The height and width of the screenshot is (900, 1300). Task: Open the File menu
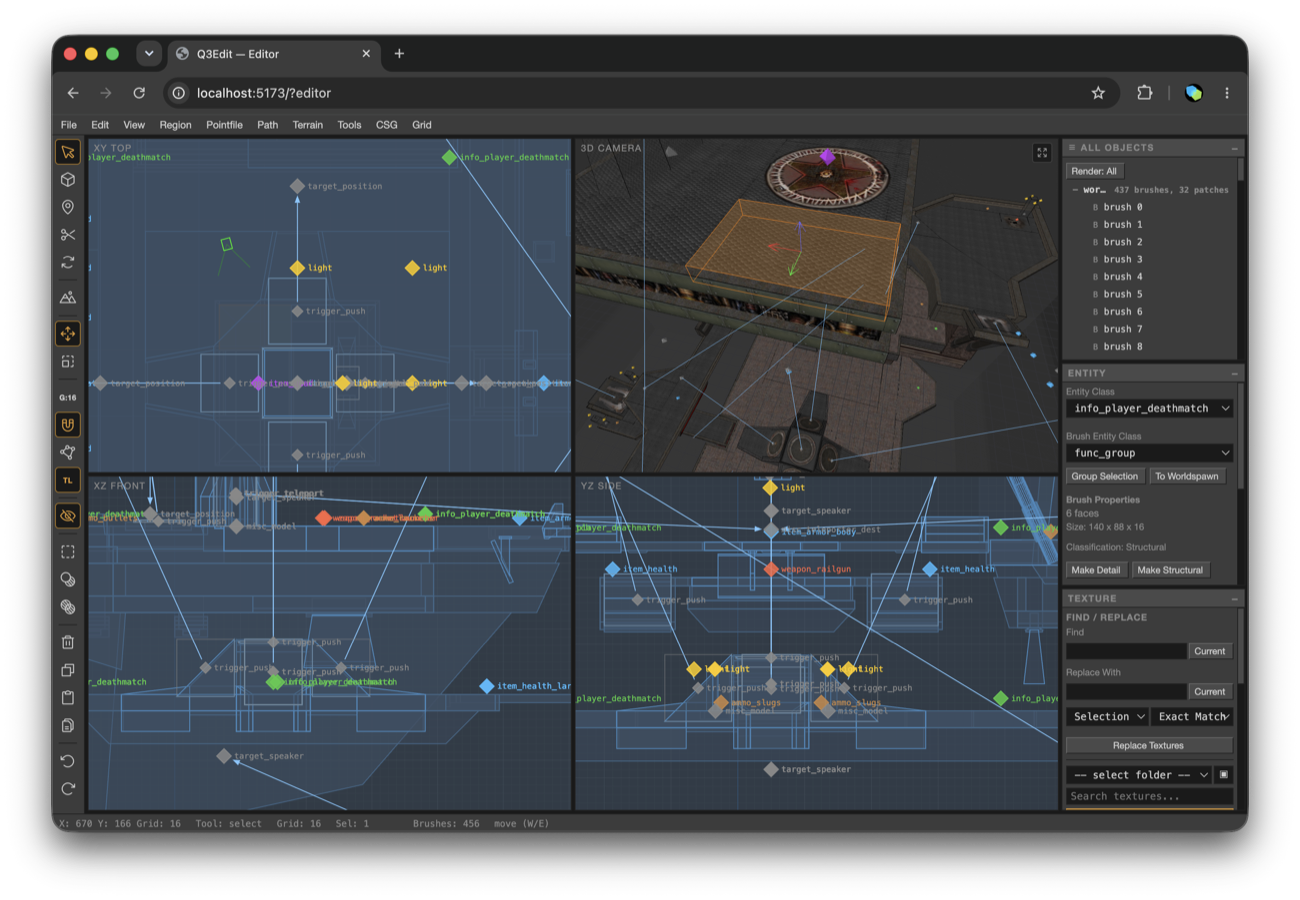point(69,125)
